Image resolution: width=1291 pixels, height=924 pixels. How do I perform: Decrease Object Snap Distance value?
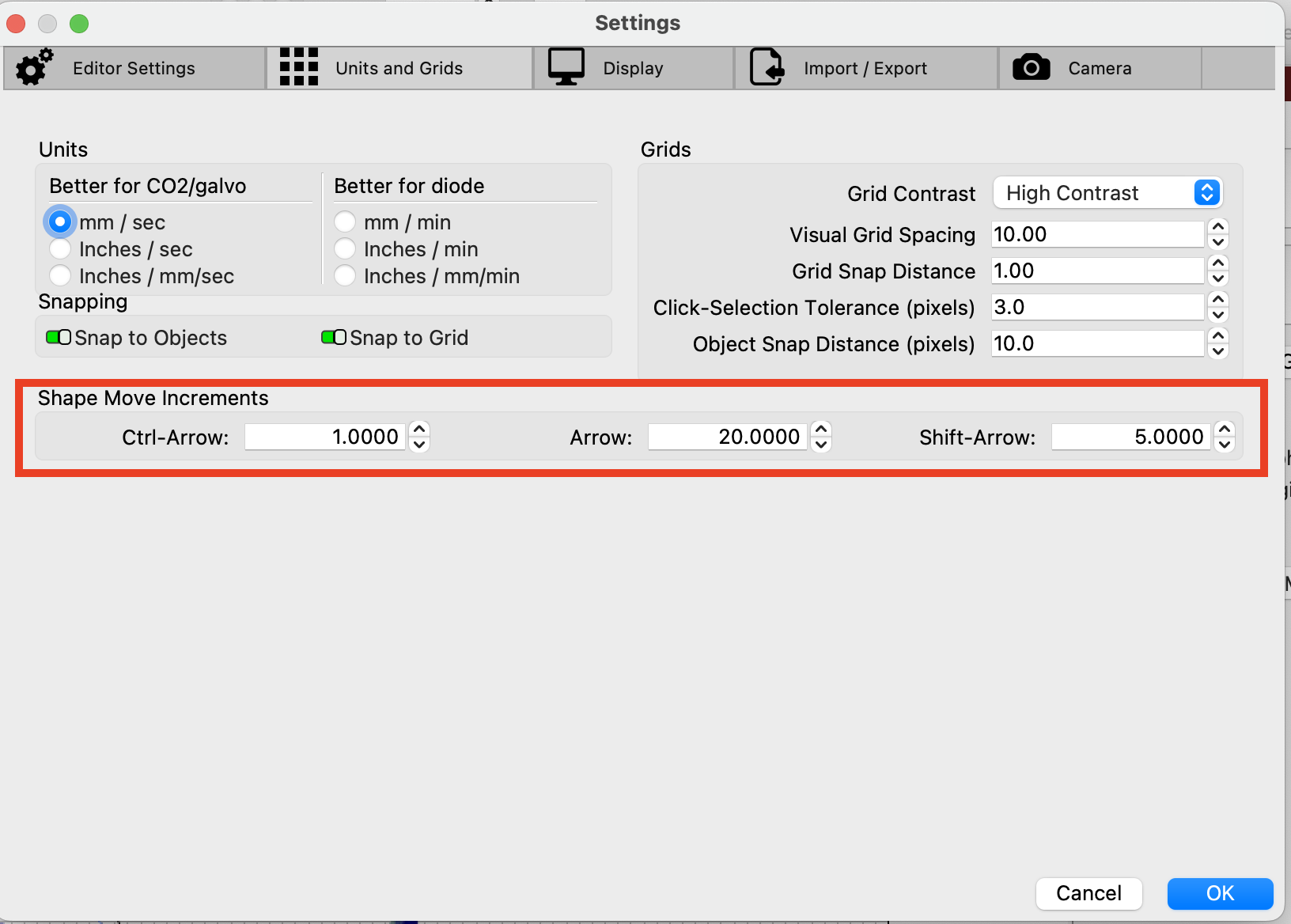pos(1218,352)
